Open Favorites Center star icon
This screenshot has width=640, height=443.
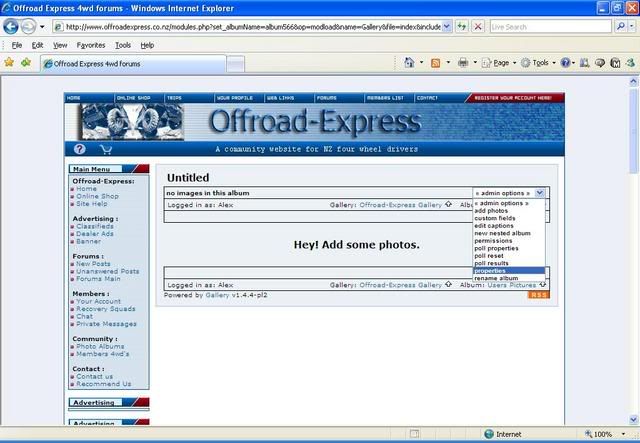(9, 62)
